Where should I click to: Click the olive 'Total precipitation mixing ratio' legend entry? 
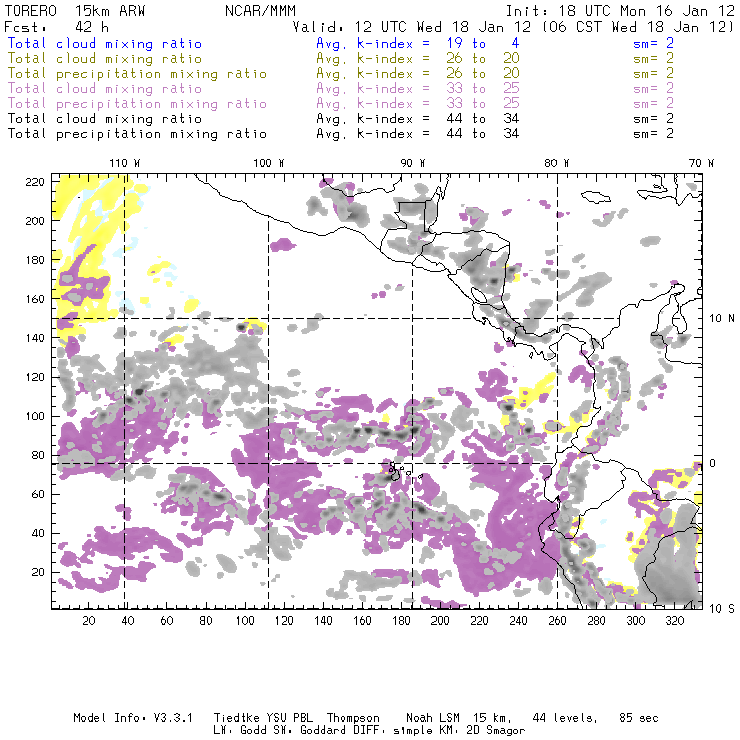point(137,74)
